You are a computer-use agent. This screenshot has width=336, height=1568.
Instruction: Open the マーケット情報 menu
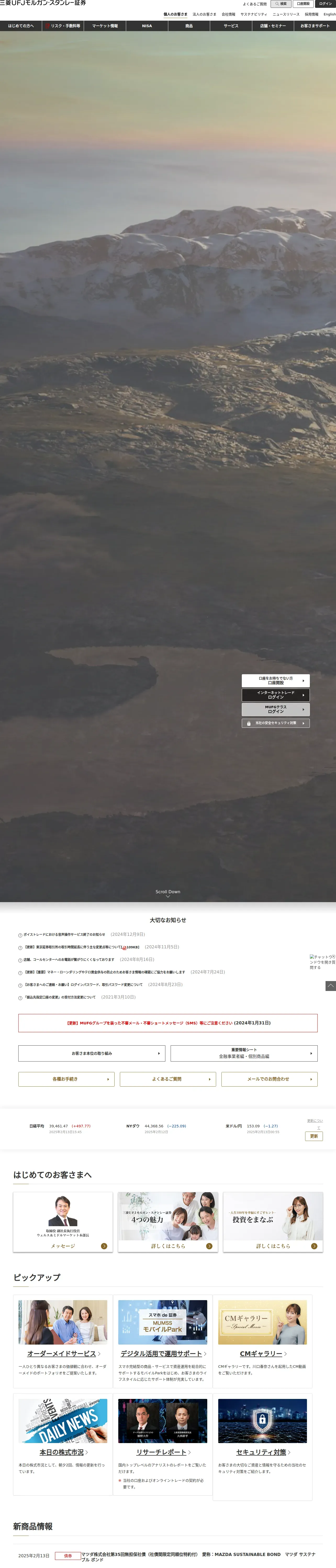tap(105, 26)
